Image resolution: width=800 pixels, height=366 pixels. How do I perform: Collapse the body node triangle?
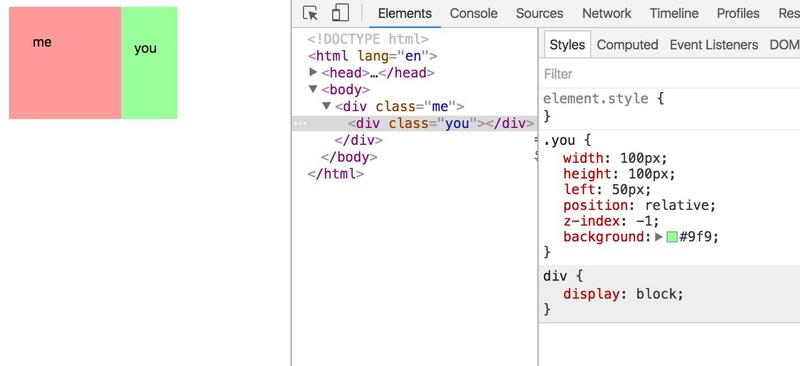313,89
